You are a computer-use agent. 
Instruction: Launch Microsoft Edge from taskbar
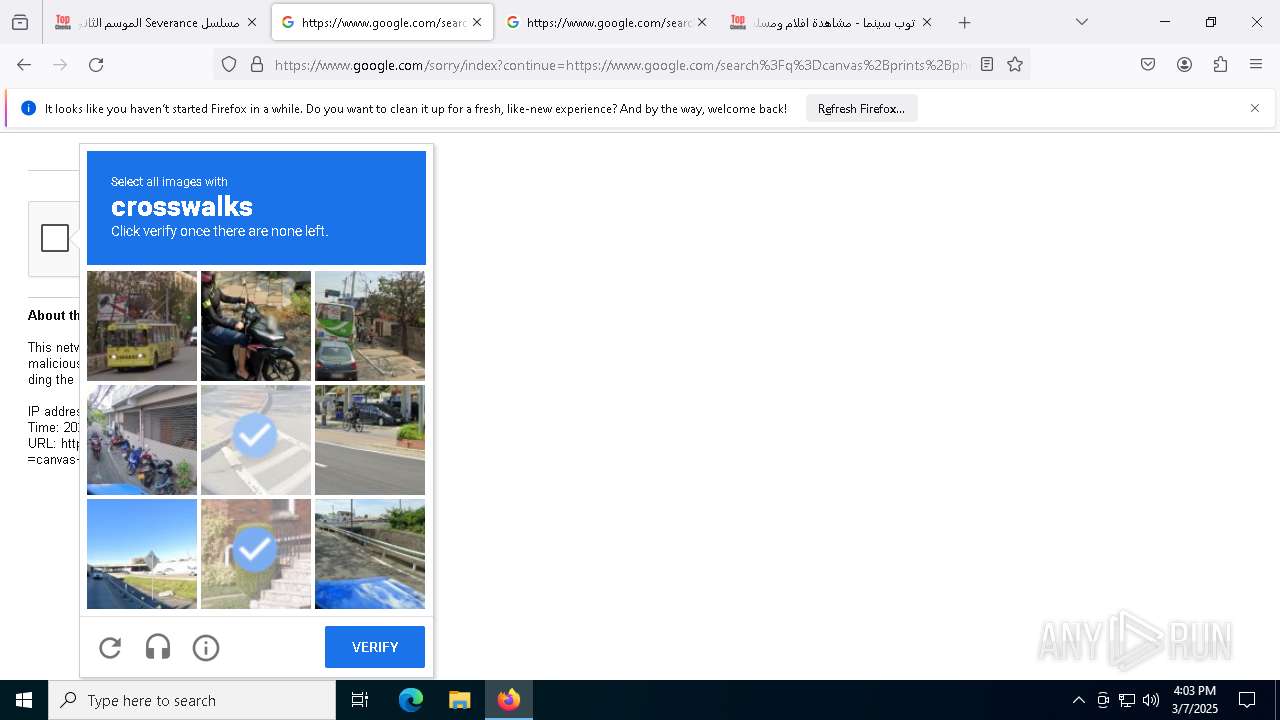411,700
